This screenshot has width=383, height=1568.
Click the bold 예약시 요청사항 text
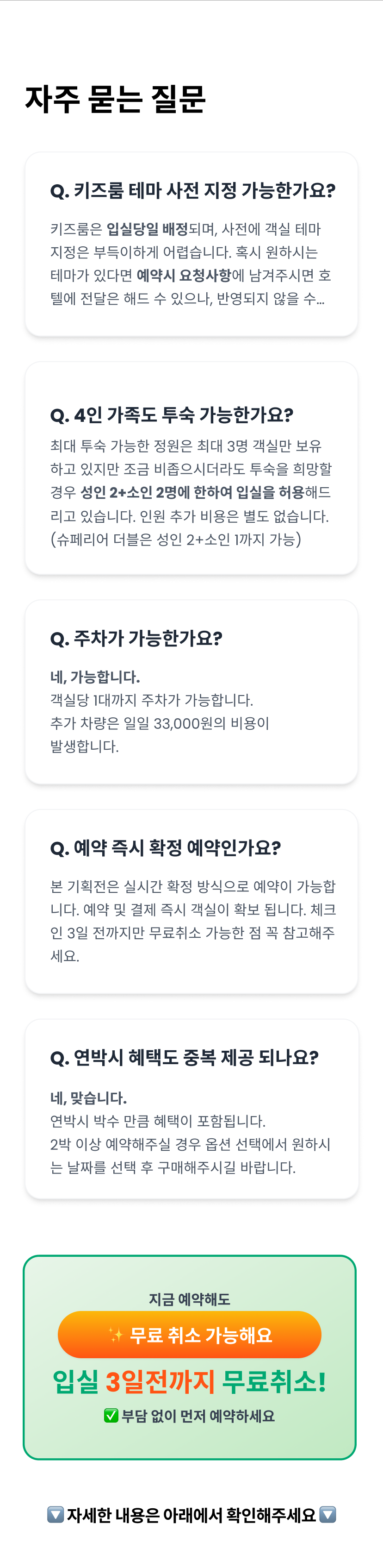click(x=184, y=276)
